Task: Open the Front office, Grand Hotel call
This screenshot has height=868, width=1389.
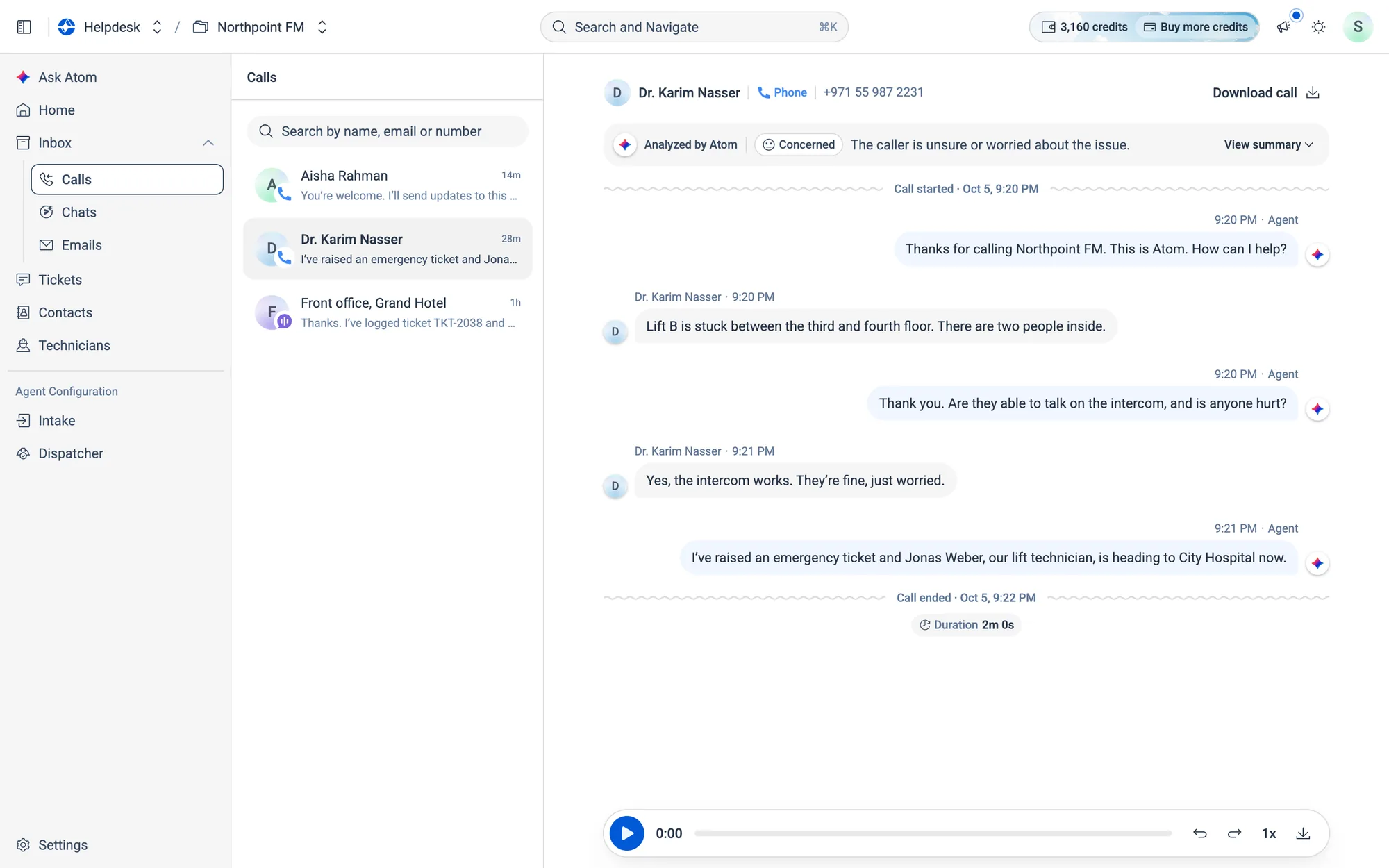Action: (388, 312)
